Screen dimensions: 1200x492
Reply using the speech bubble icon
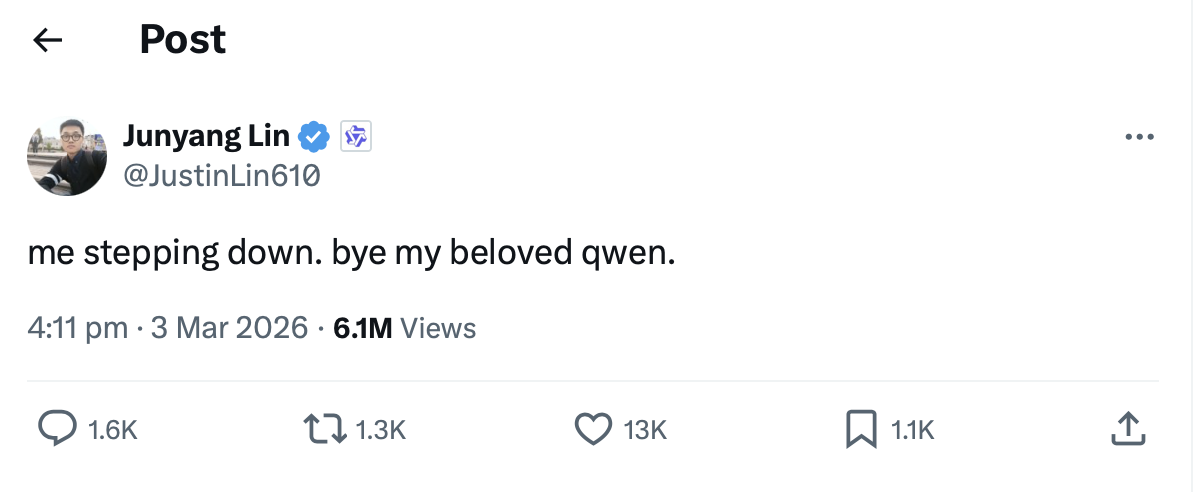[x=57, y=429]
